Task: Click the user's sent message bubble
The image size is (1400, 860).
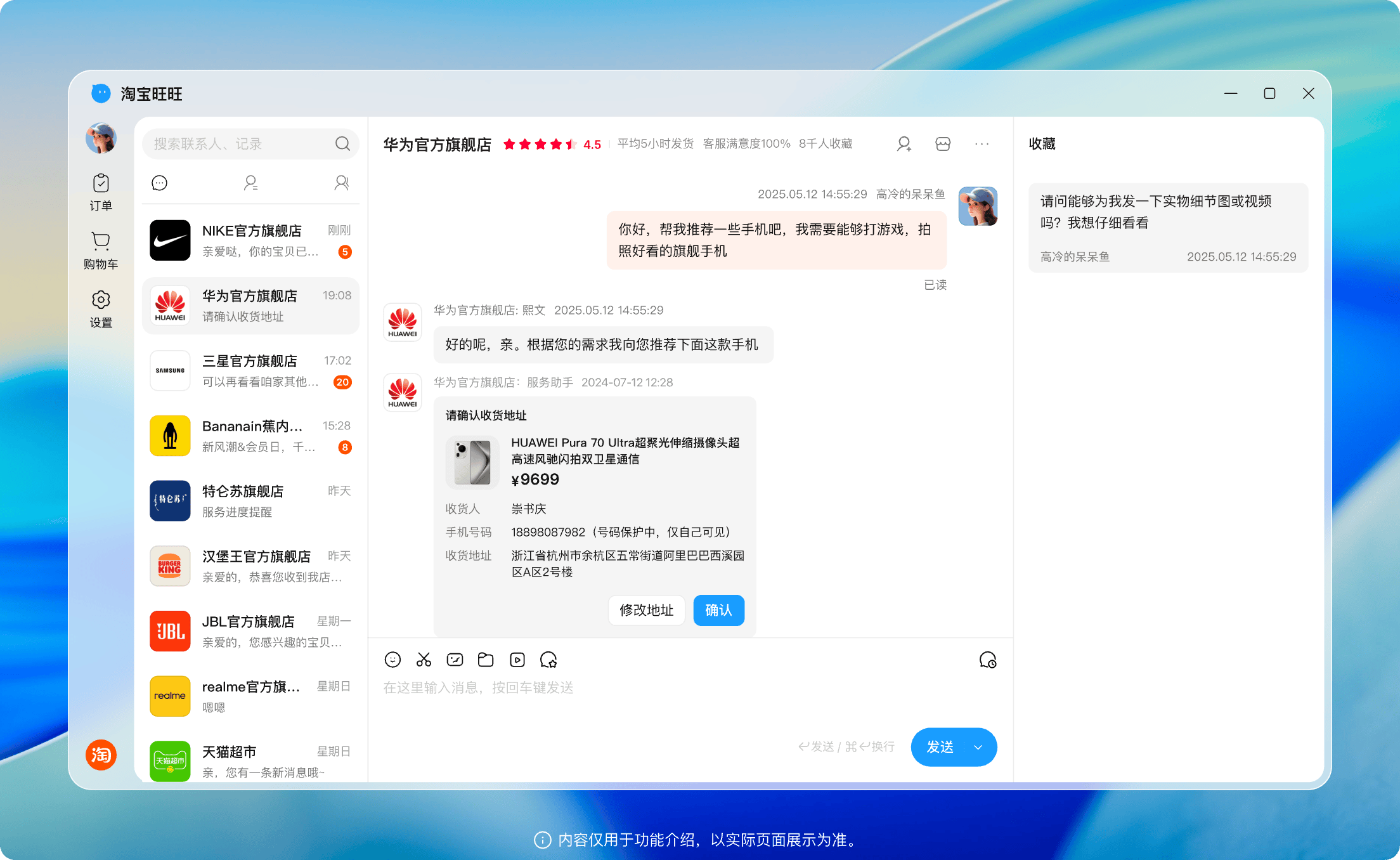Action: [x=776, y=240]
